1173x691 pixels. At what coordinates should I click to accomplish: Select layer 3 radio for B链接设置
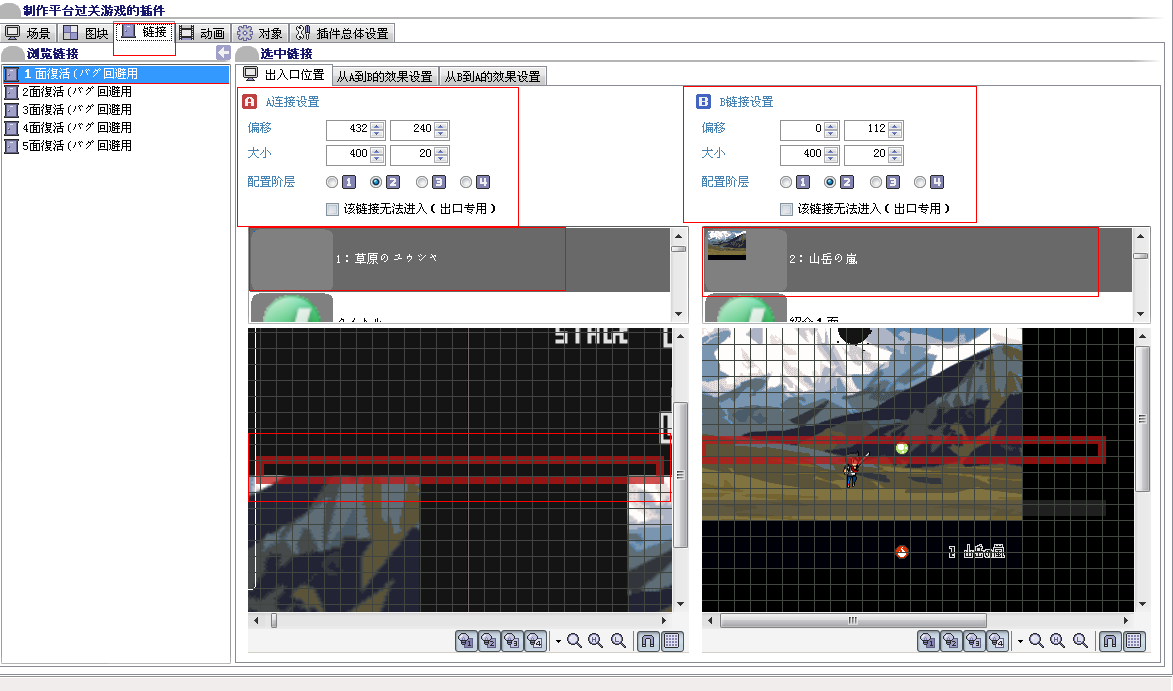pos(875,182)
